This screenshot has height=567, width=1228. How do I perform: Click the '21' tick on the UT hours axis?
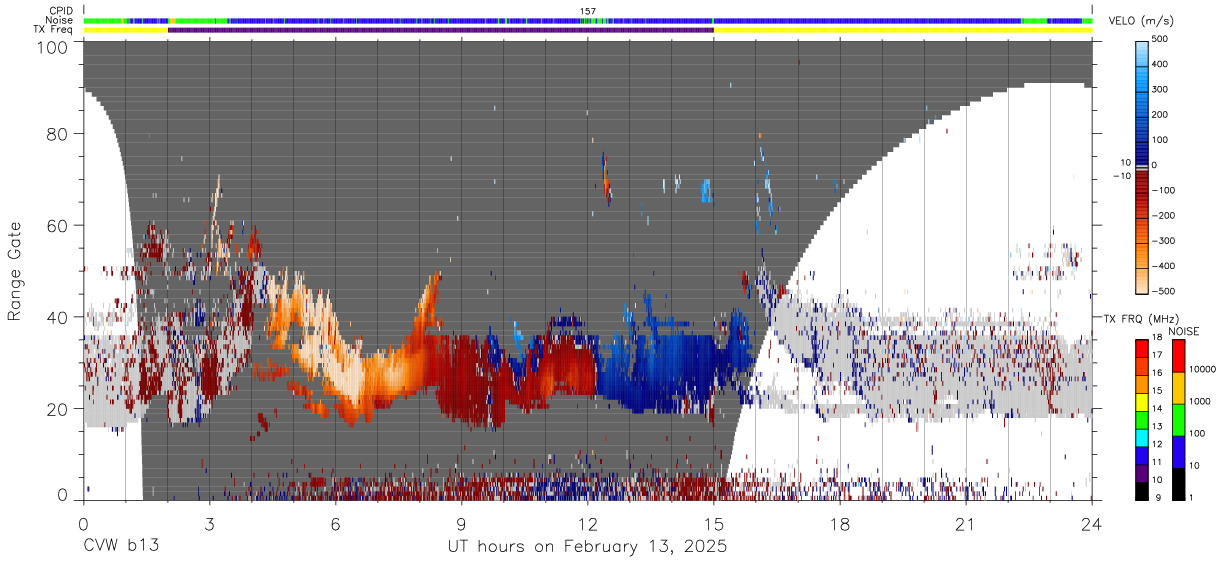pyautogui.click(x=966, y=525)
